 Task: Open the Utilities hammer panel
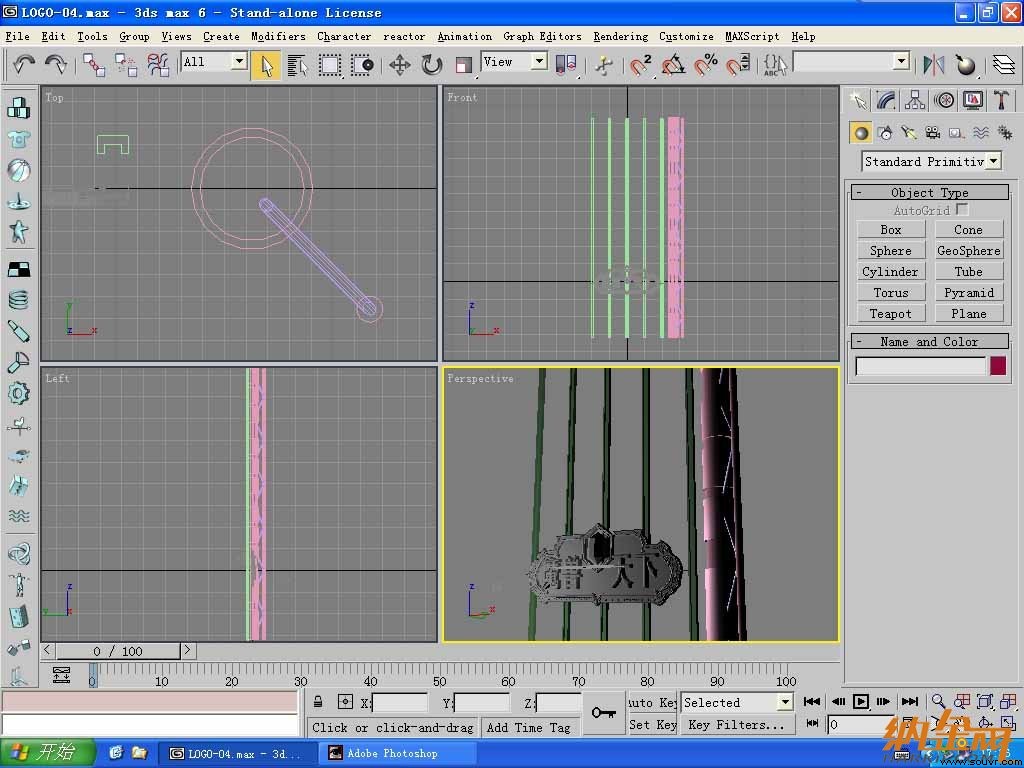[1001, 100]
